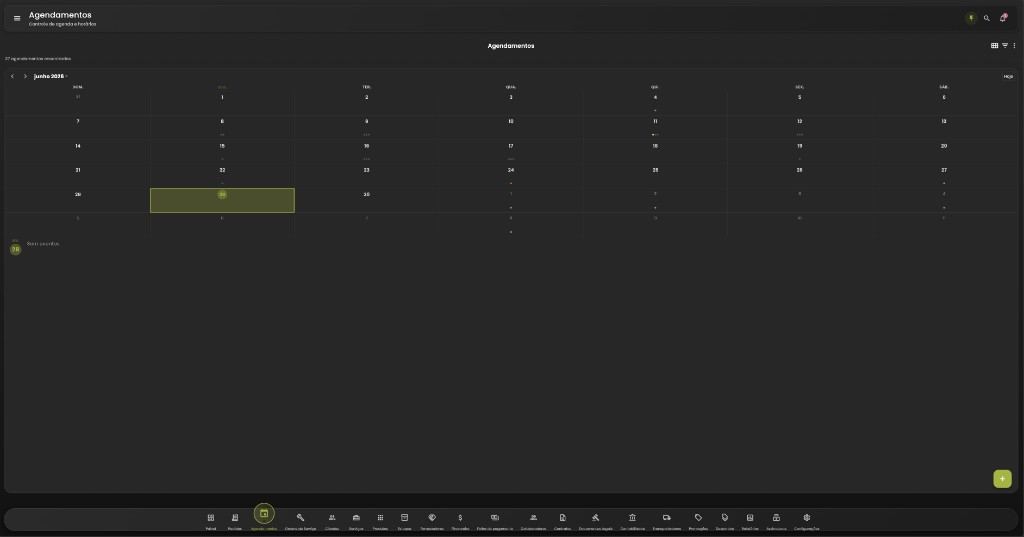Switch to calendar grid view icon
This screenshot has width=1024, height=537.
point(994,46)
